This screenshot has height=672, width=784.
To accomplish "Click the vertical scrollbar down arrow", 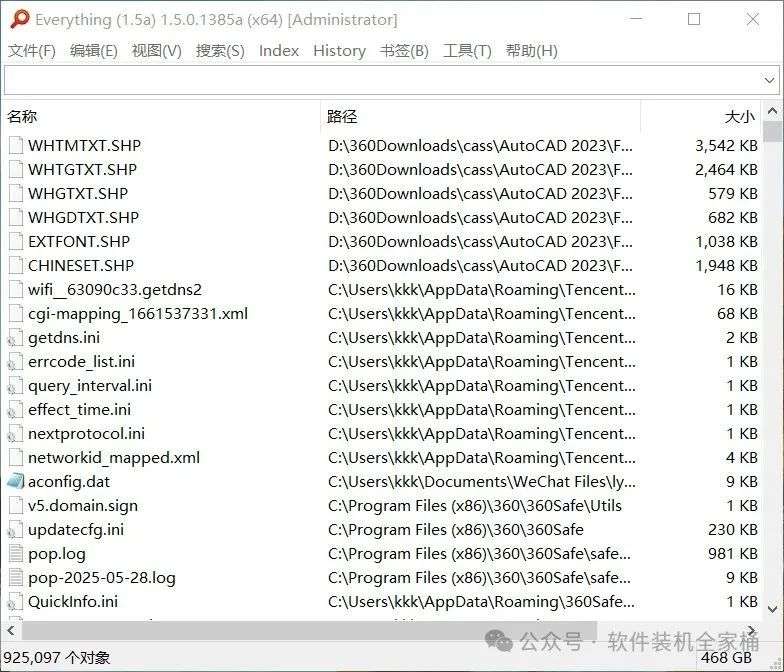I will pos(772,609).
